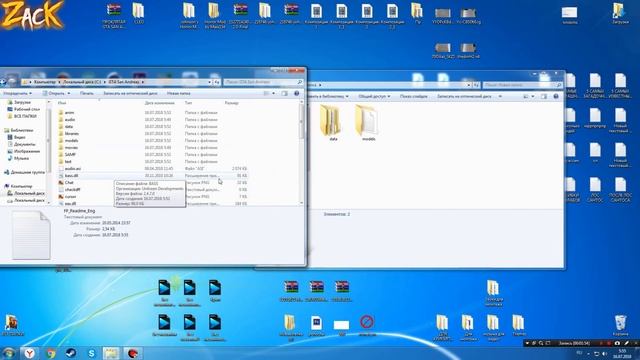Expand the address bar dropdown in the back window
The image size is (640, 360).
(x=469, y=85)
